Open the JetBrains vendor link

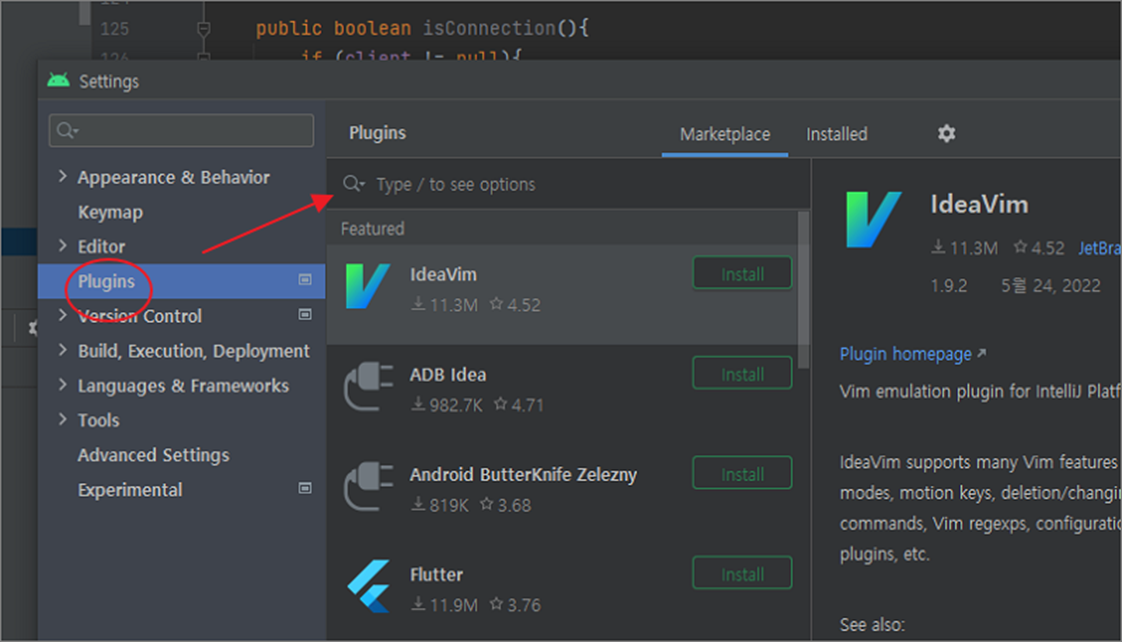(x=1099, y=248)
